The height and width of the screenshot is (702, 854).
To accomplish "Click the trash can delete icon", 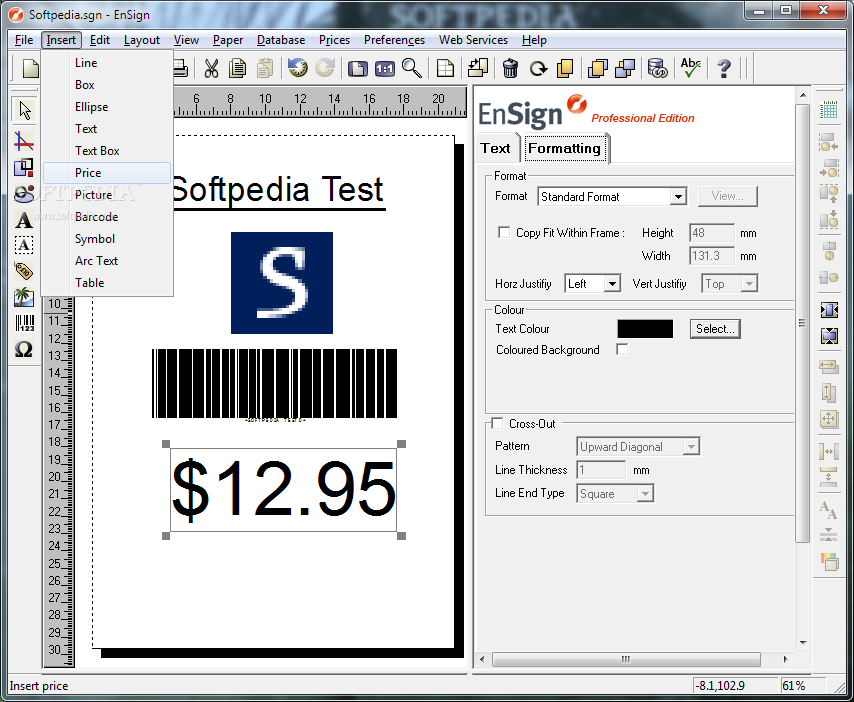I will coord(510,69).
